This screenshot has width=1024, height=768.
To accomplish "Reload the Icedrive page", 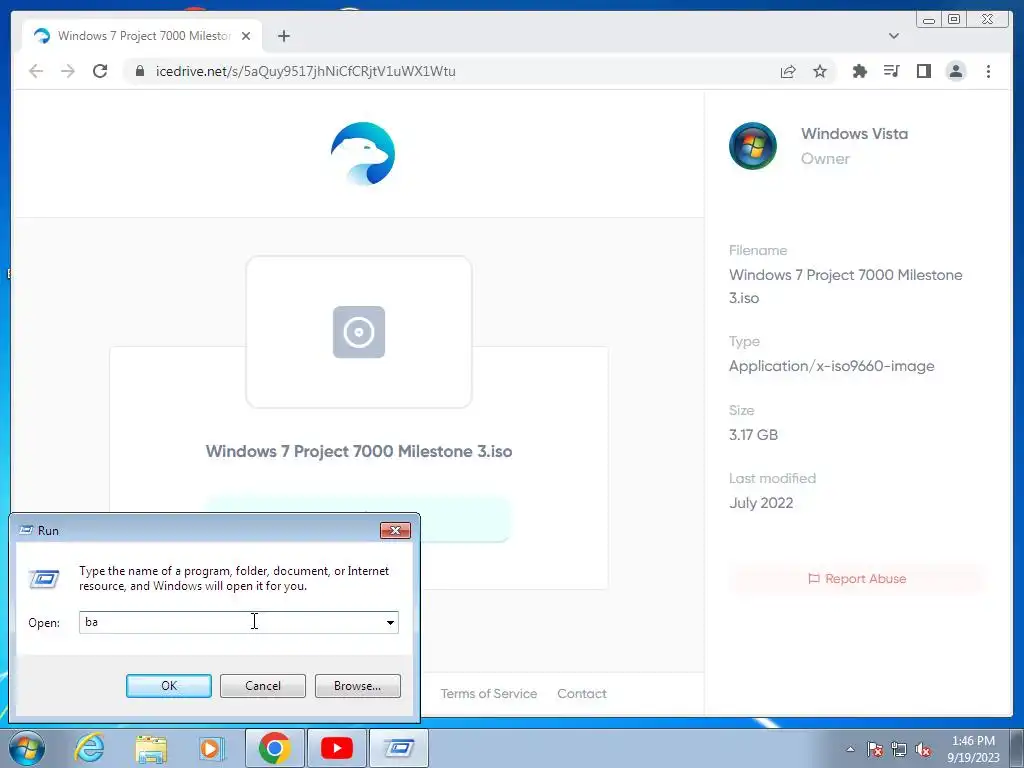I will 100,71.
